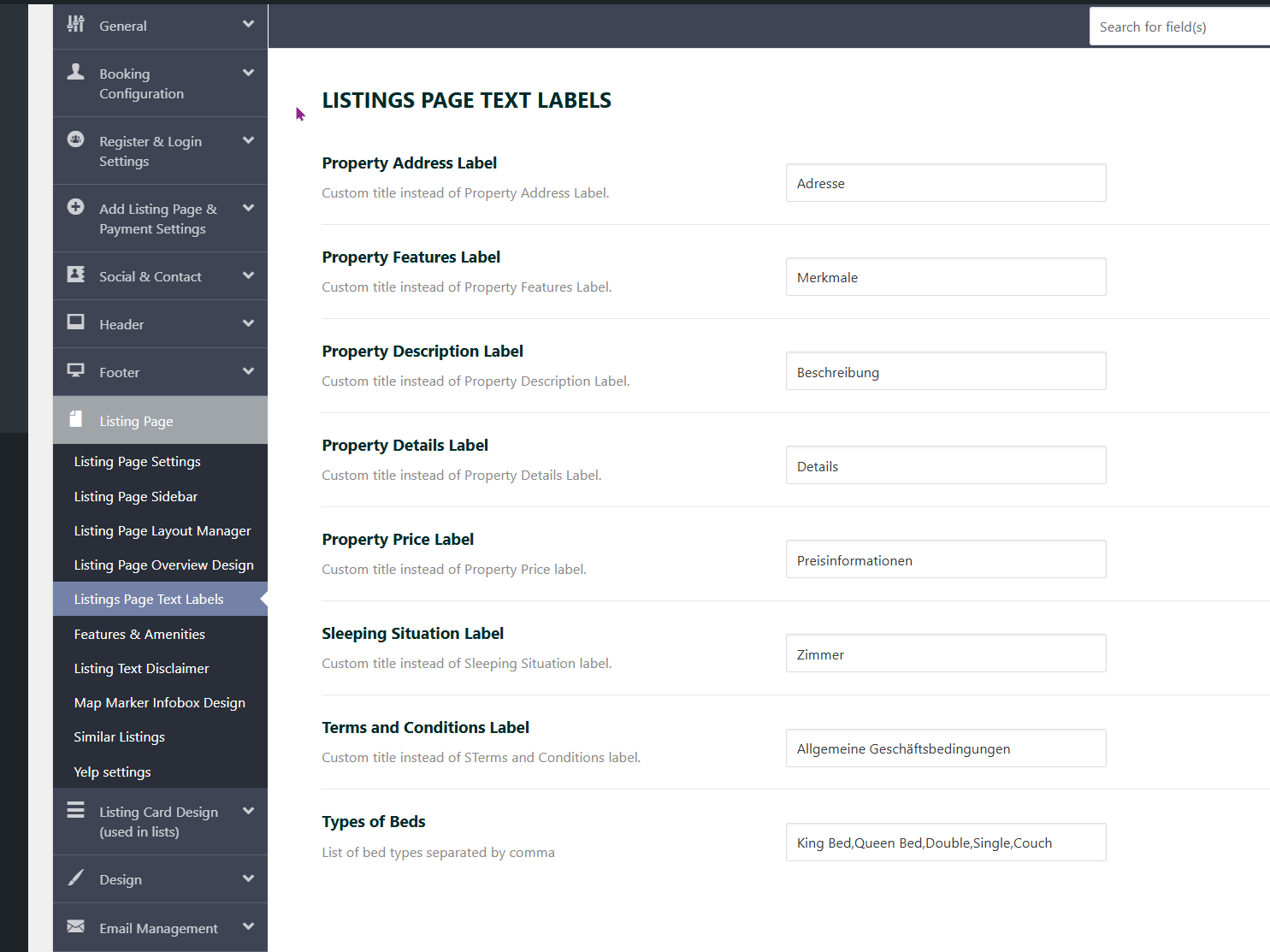Open Similar Listings submenu
This screenshot has width=1270, height=952.
pyautogui.click(x=160, y=736)
